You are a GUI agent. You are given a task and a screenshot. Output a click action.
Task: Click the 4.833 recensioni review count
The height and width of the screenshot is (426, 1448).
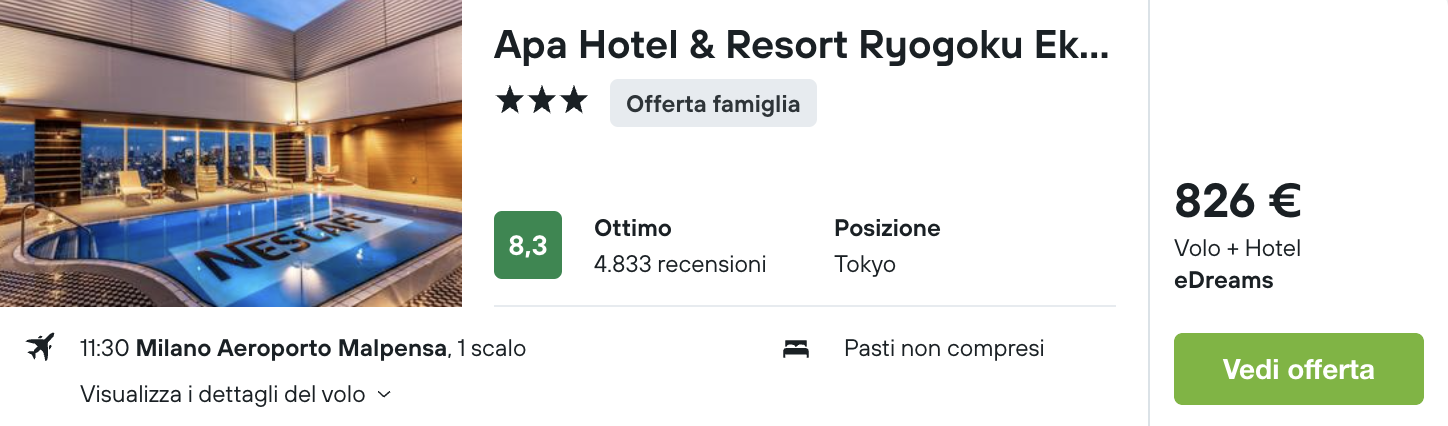(x=680, y=265)
